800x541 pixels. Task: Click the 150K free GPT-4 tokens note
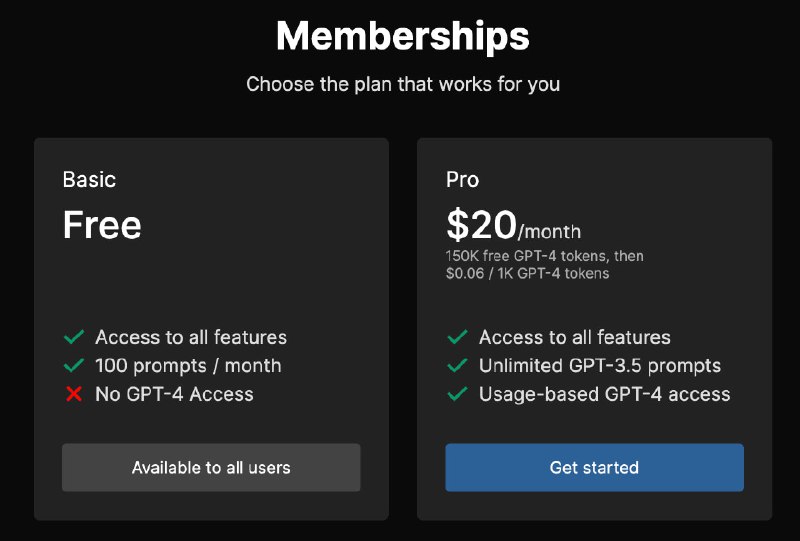coord(544,256)
